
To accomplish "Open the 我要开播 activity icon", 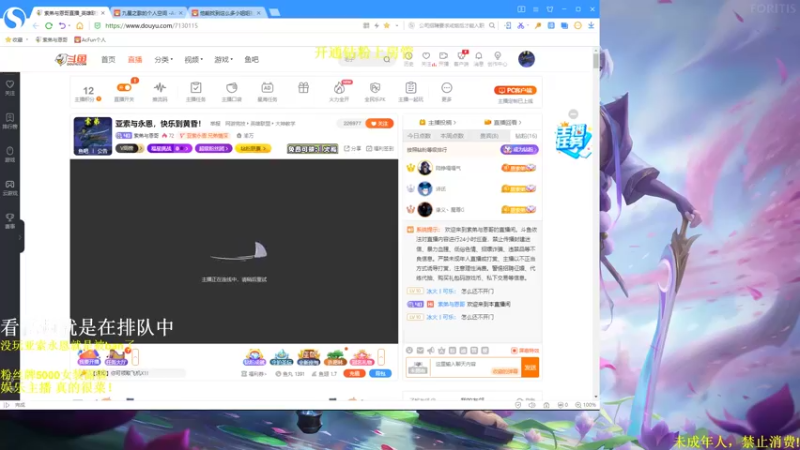I will point(89,357).
